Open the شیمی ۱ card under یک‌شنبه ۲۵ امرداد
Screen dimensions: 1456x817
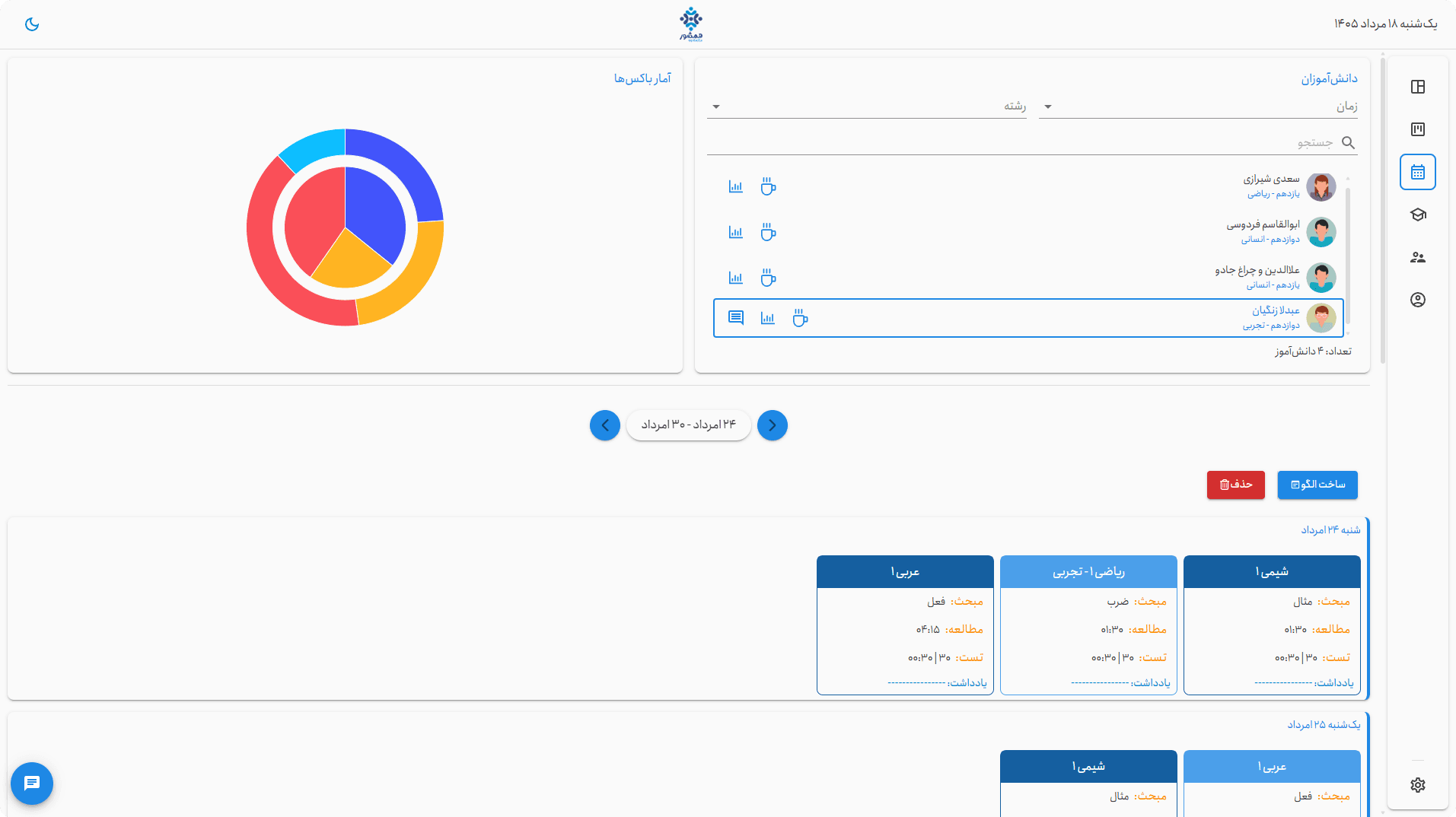pyautogui.click(x=1088, y=783)
